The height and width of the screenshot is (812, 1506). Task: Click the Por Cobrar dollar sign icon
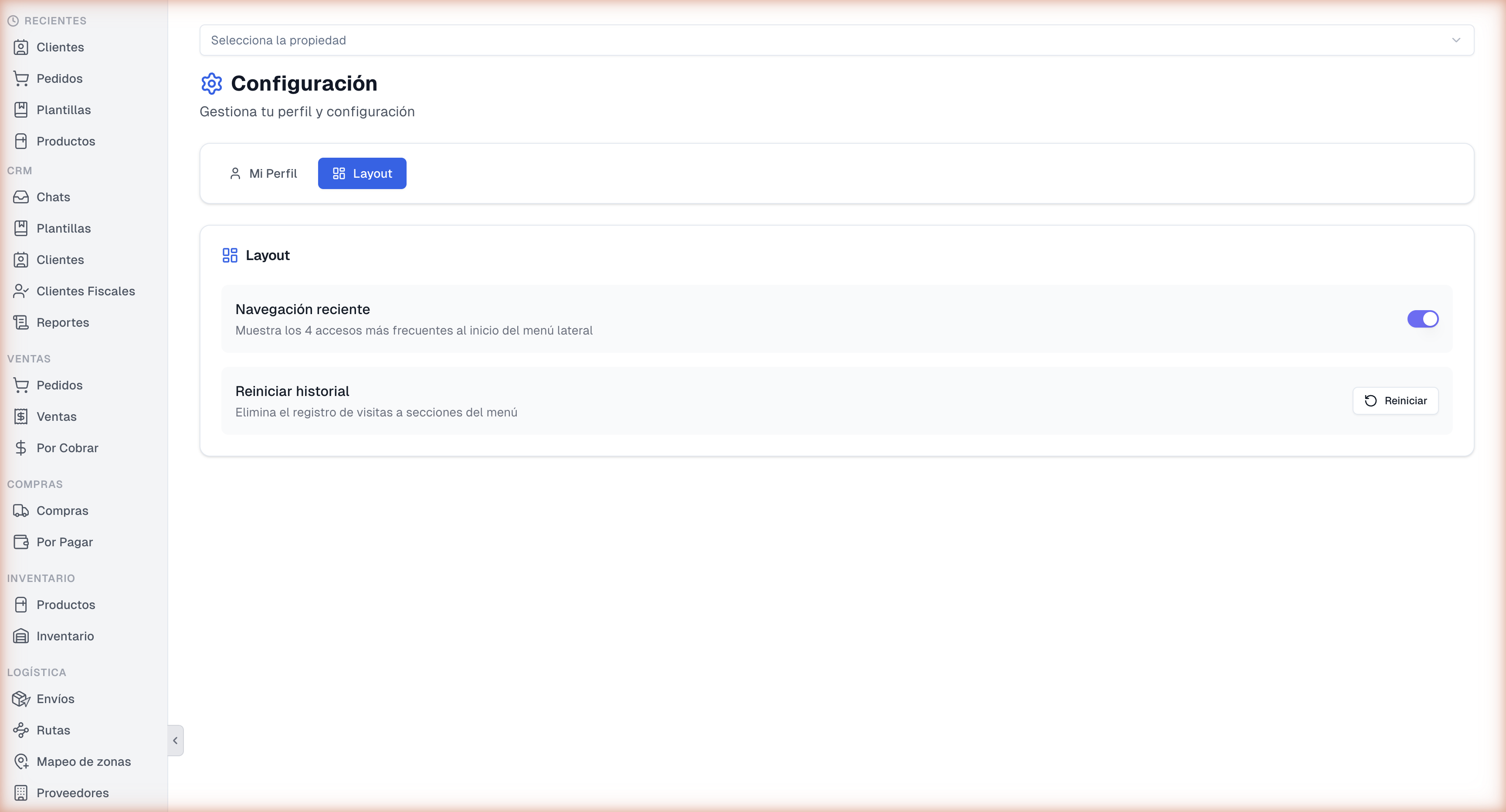coord(21,448)
